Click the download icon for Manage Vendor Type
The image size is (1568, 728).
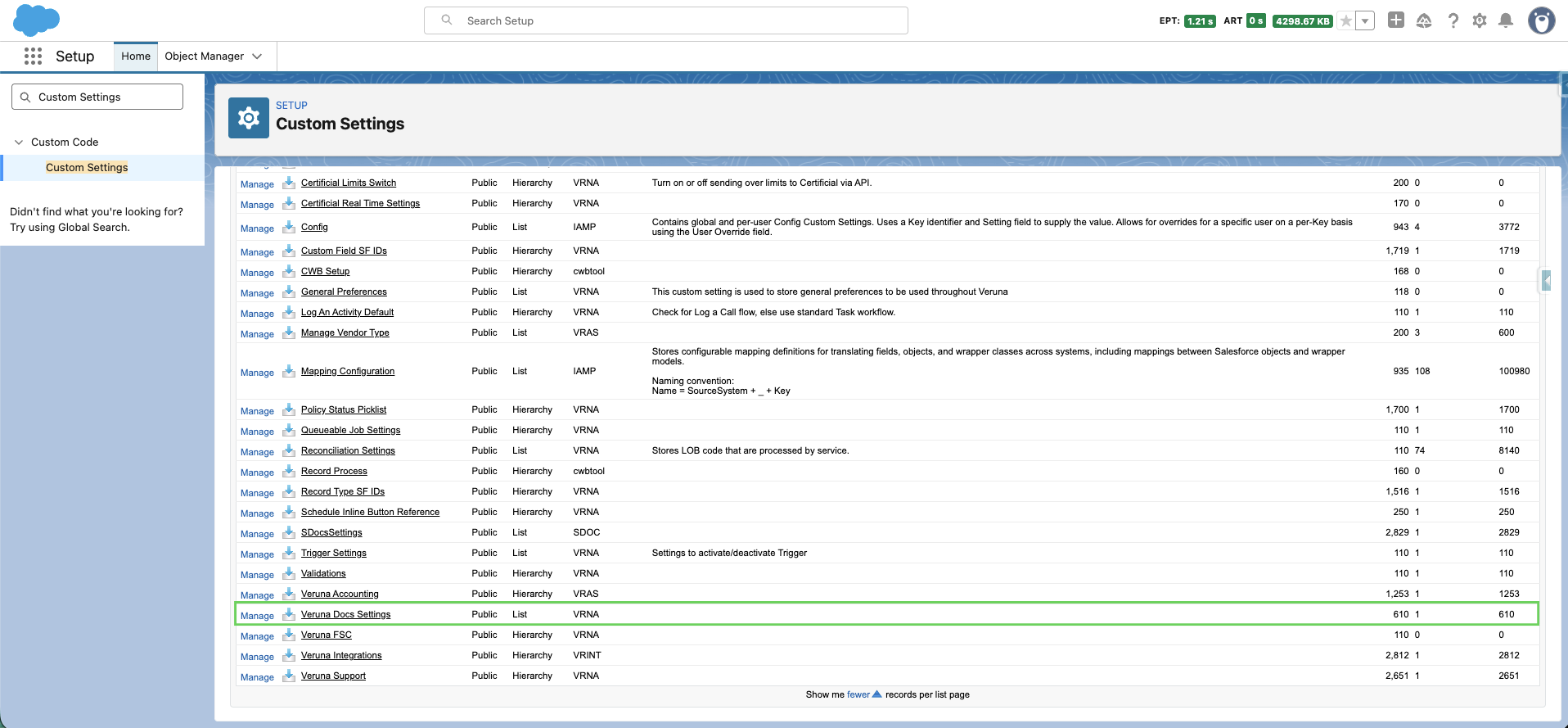click(289, 332)
